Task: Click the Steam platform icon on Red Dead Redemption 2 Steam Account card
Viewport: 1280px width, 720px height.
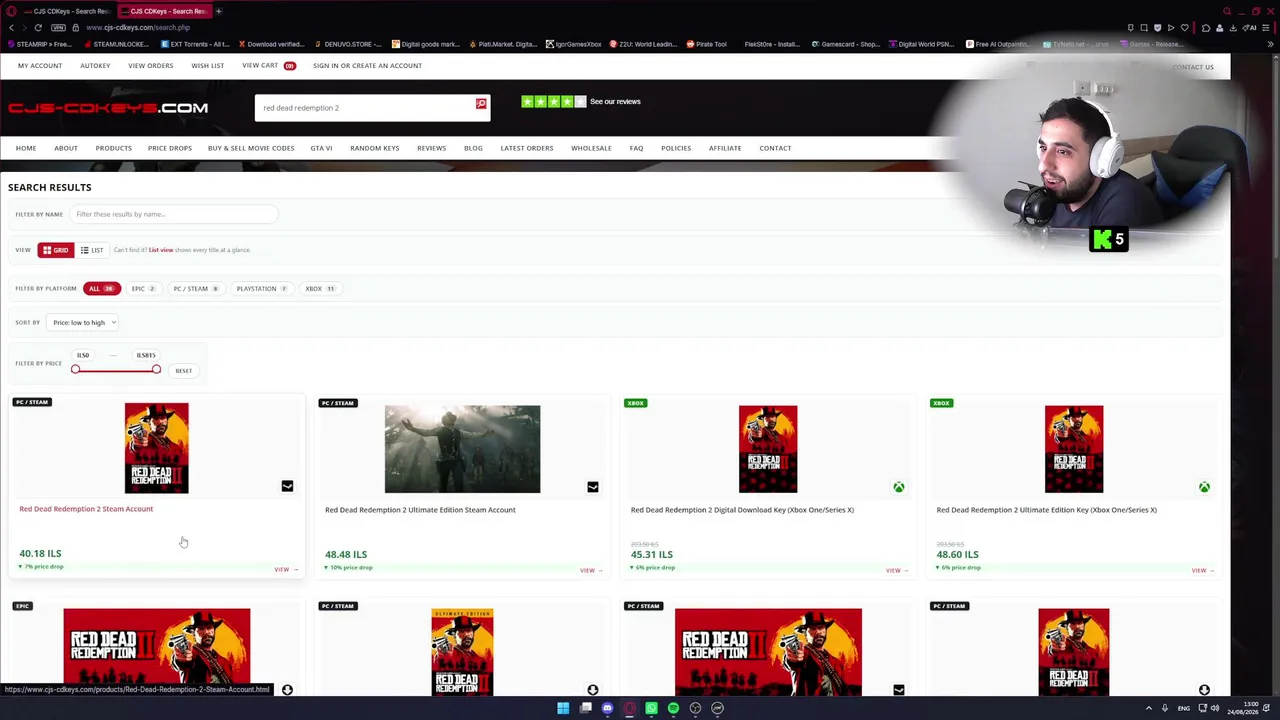Action: (x=287, y=486)
